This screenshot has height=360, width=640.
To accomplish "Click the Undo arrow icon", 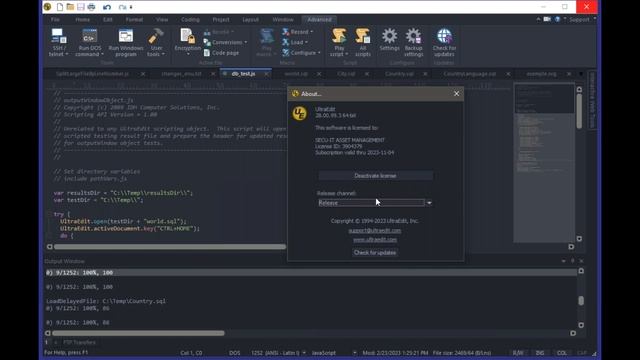I will [107, 7].
